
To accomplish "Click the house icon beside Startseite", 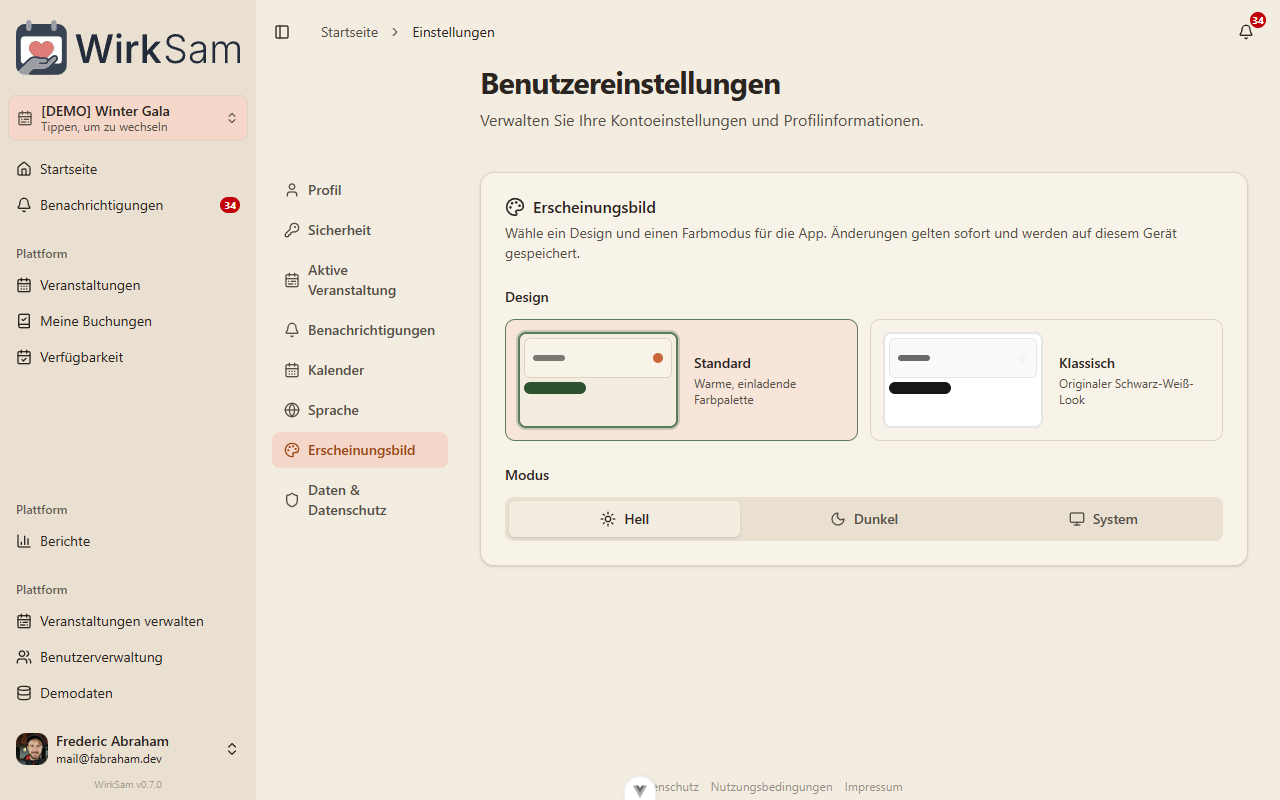I will click(x=24, y=169).
